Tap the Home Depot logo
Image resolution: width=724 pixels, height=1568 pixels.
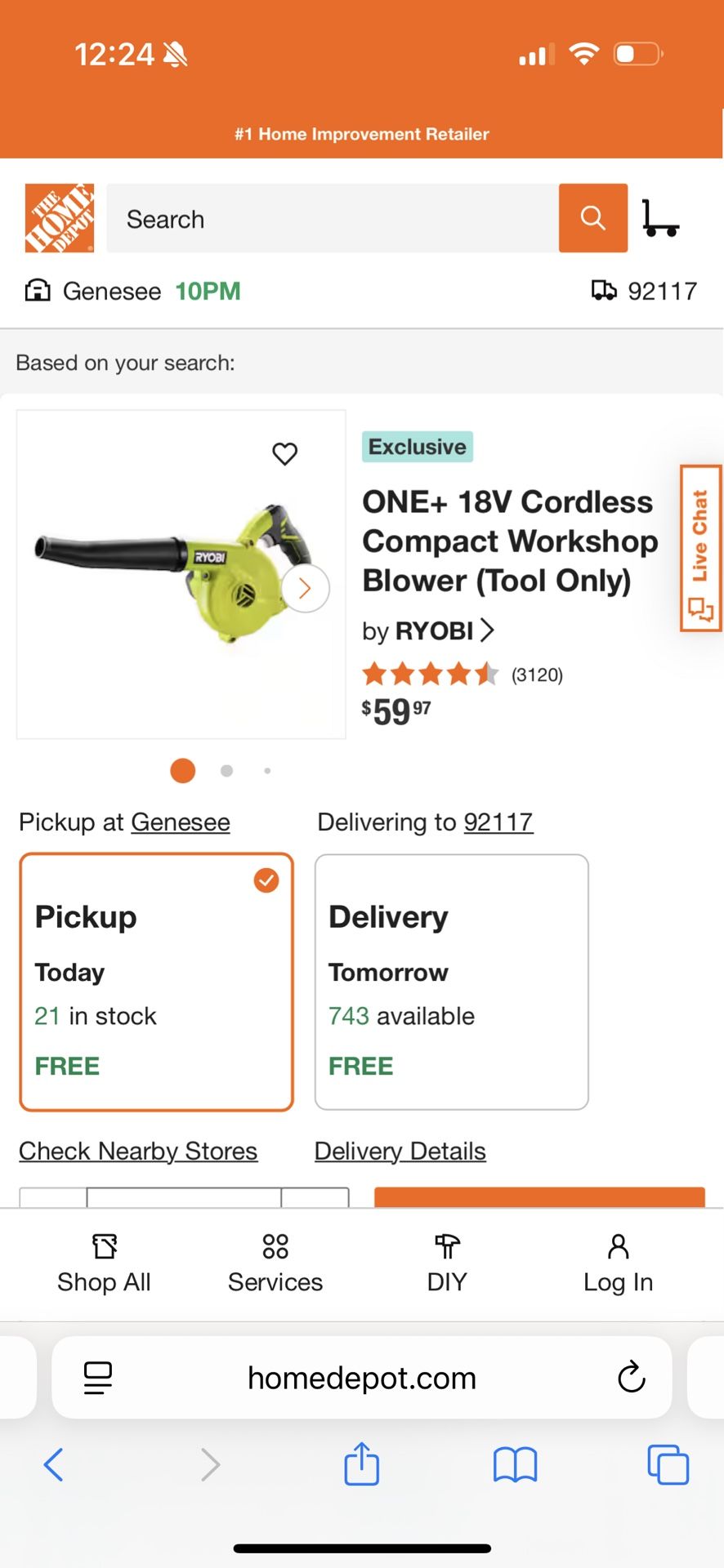(x=59, y=218)
